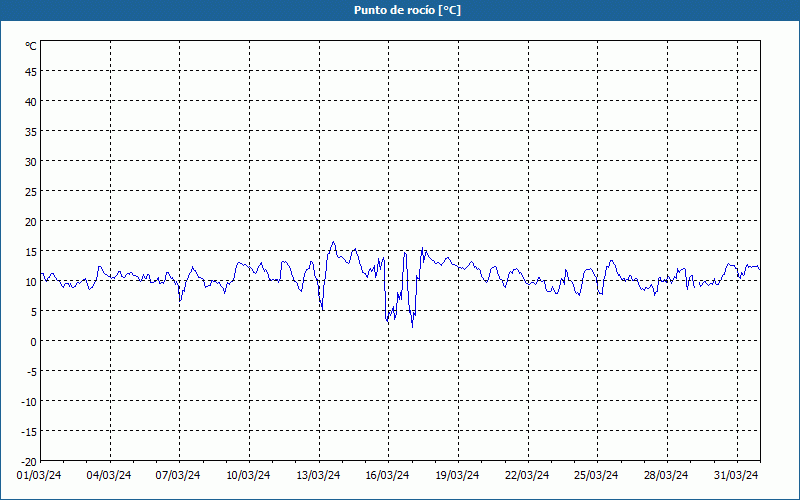The width and height of the screenshot is (800, 500).
Task: Click the y-axis value -5
Action: click(x=32, y=372)
